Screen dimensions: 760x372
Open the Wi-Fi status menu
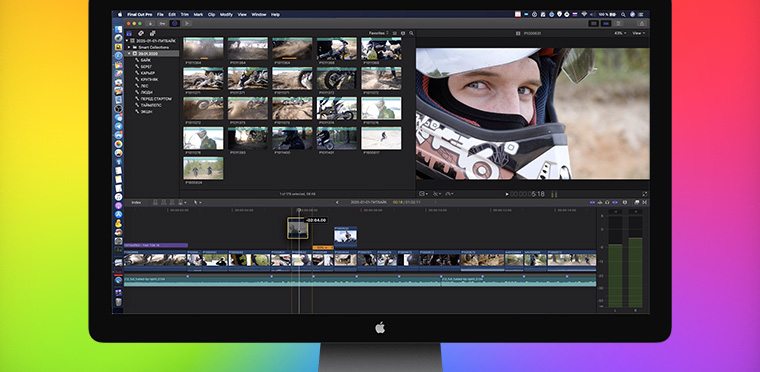pyautogui.click(x=584, y=15)
